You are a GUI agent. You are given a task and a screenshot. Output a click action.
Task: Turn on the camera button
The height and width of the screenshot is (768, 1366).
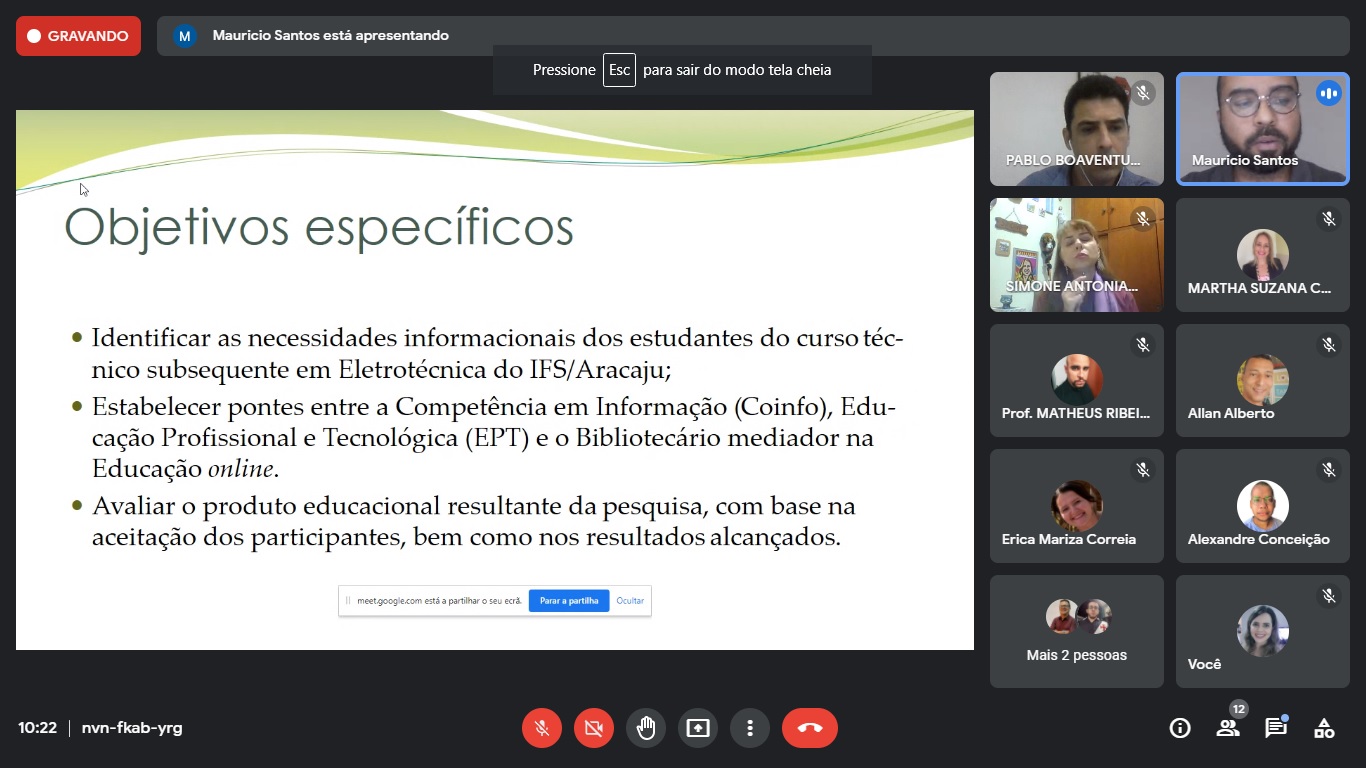(x=594, y=728)
